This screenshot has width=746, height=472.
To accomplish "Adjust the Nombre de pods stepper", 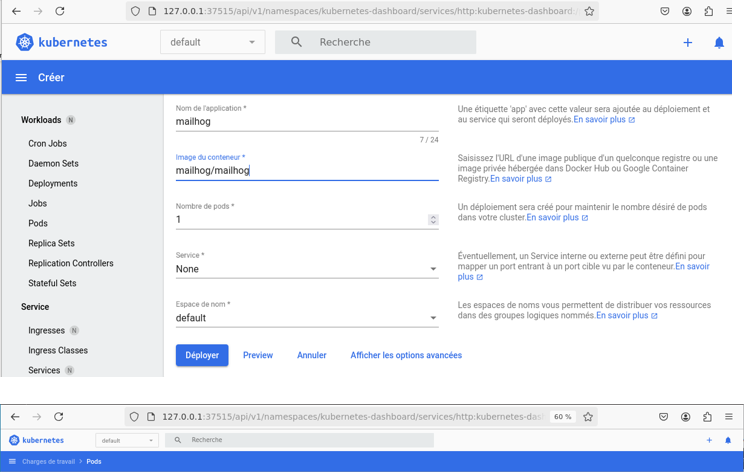I will tap(433, 220).
